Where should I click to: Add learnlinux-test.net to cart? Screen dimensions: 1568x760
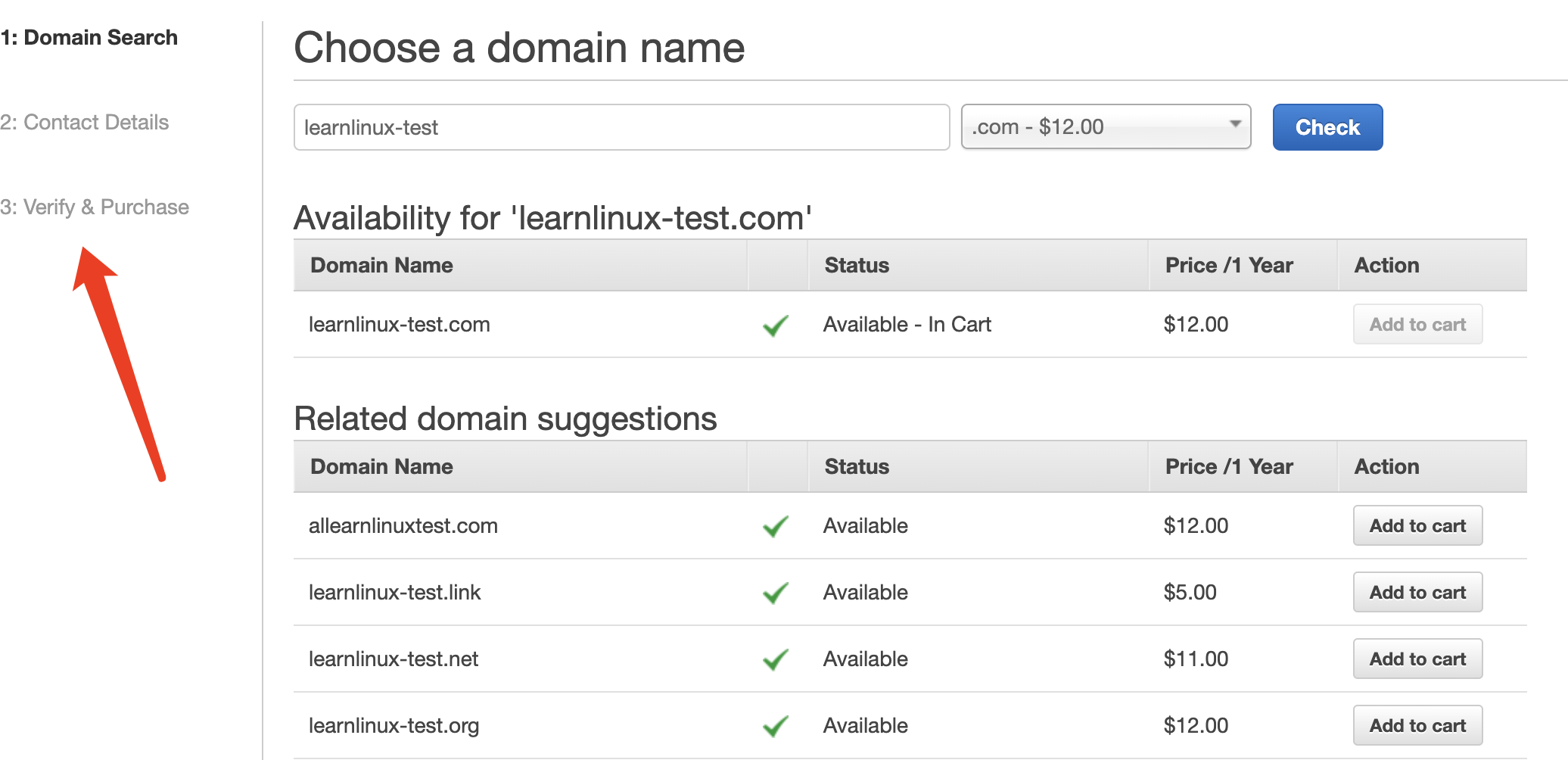click(1417, 659)
